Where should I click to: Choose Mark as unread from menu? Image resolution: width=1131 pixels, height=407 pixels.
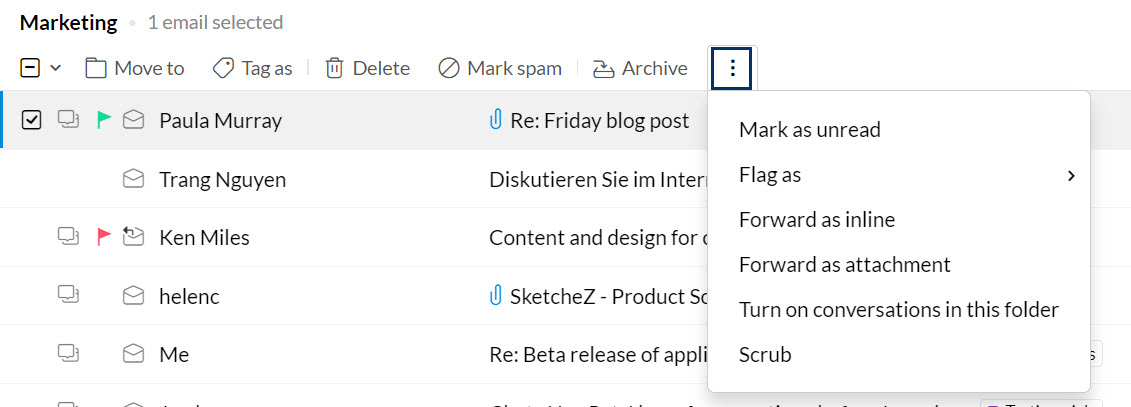tap(809, 130)
